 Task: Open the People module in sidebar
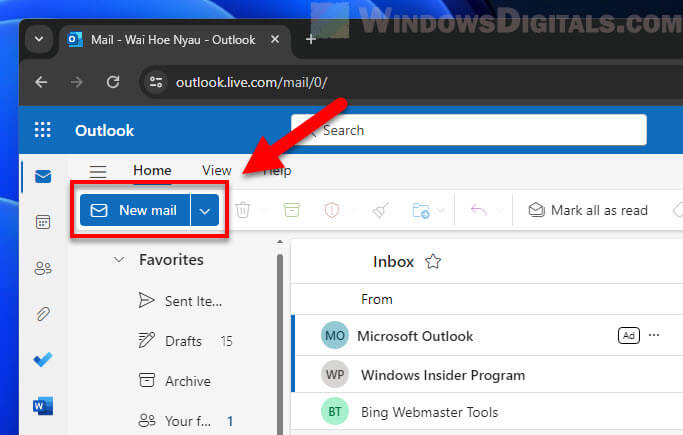(x=43, y=268)
